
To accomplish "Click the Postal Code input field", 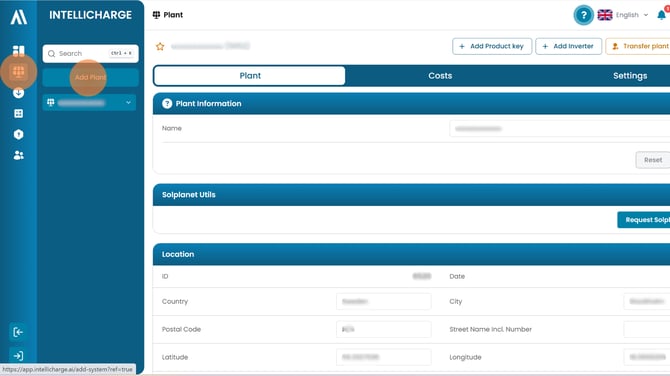I will point(384,329).
